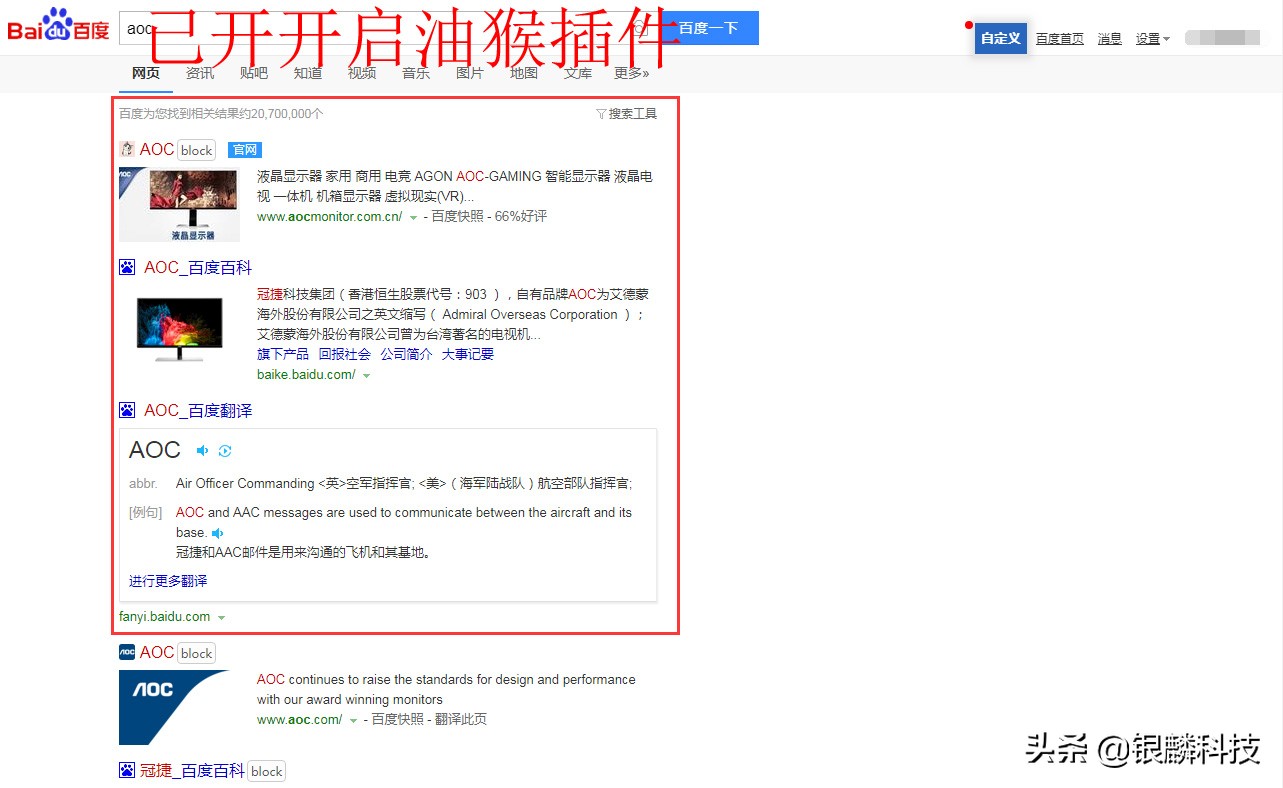This screenshot has width=1283, height=788.
Task: Block the 冠捷_百度百科 result
Action: 266,770
